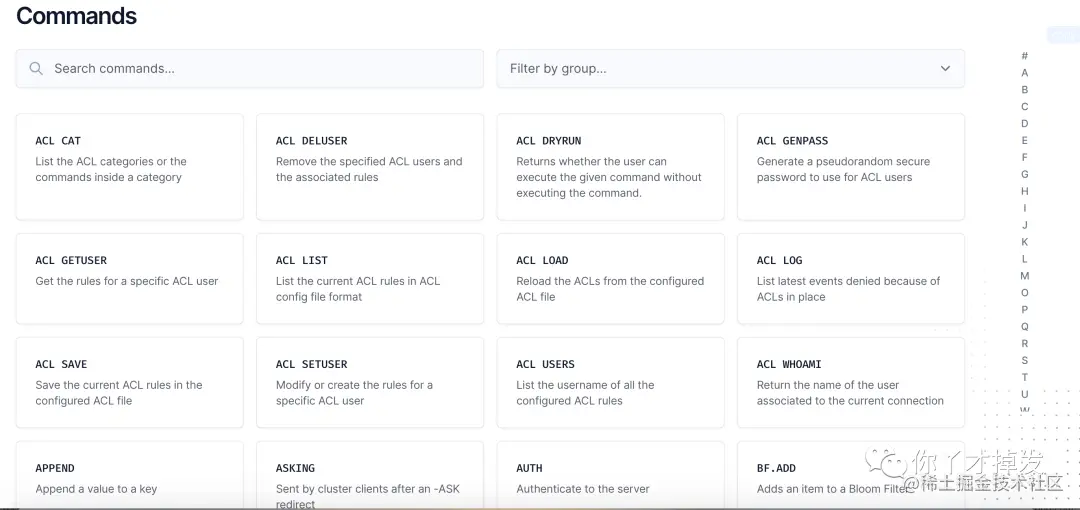Open the ACL SETUSER command card
The height and width of the screenshot is (510, 1080).
(370, 382)
